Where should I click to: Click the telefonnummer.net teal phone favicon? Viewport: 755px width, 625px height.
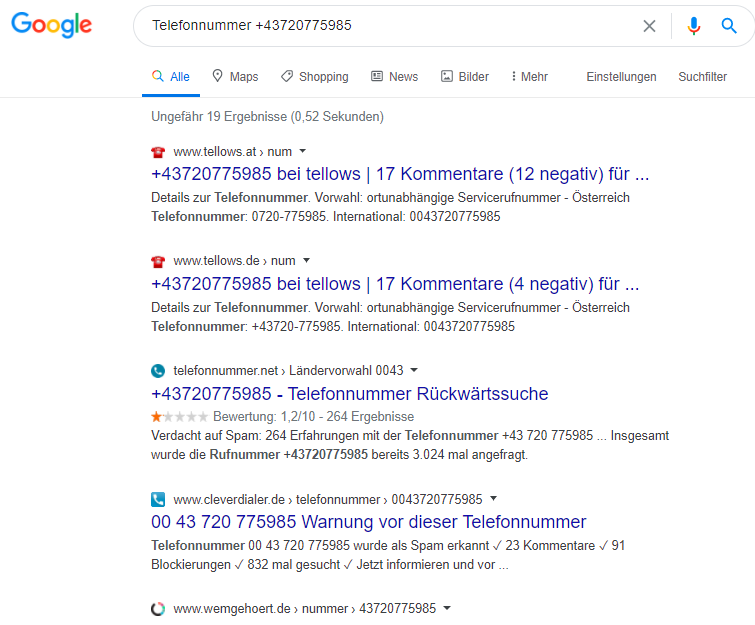coord(158,371)
